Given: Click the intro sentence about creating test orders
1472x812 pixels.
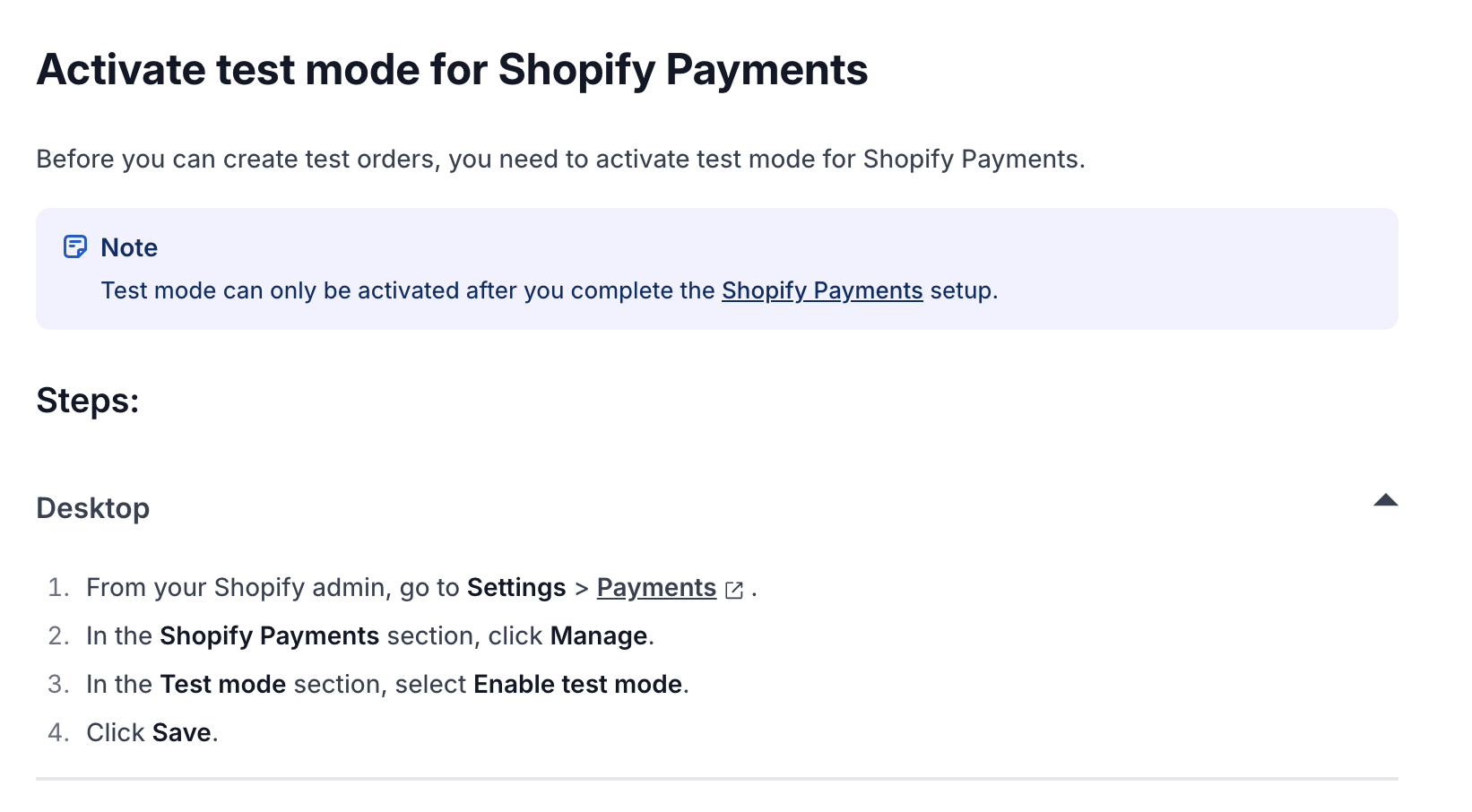Looking at the screenshot, I should [560, 159].
